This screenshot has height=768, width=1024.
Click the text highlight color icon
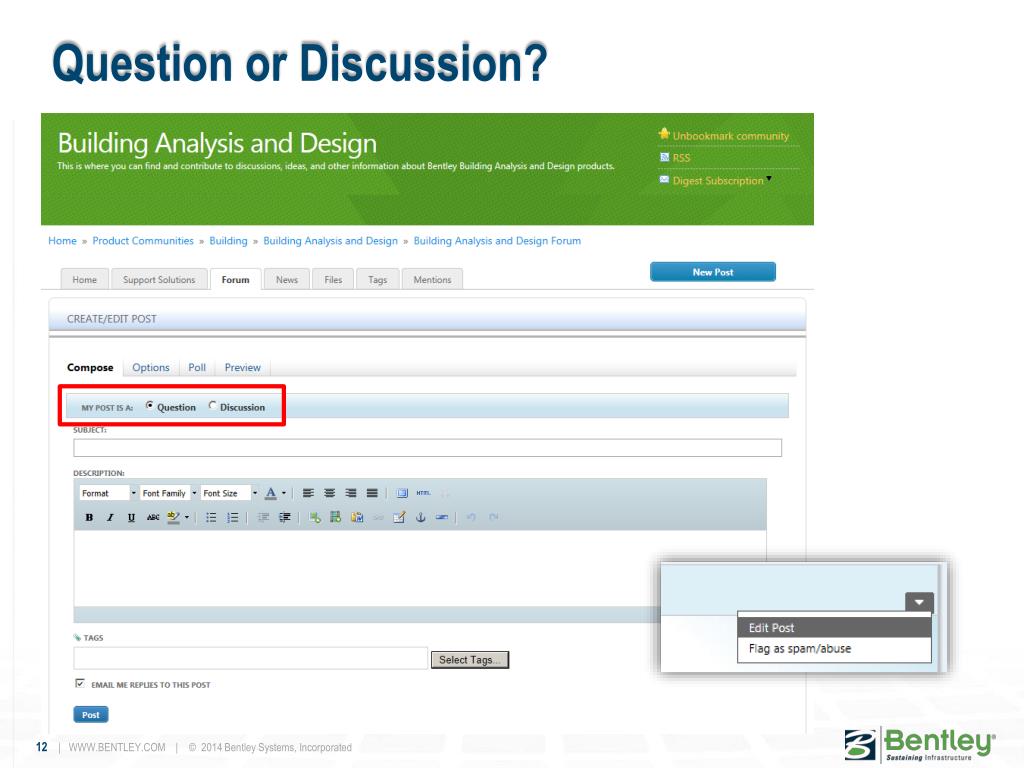[x=172, y=517]
